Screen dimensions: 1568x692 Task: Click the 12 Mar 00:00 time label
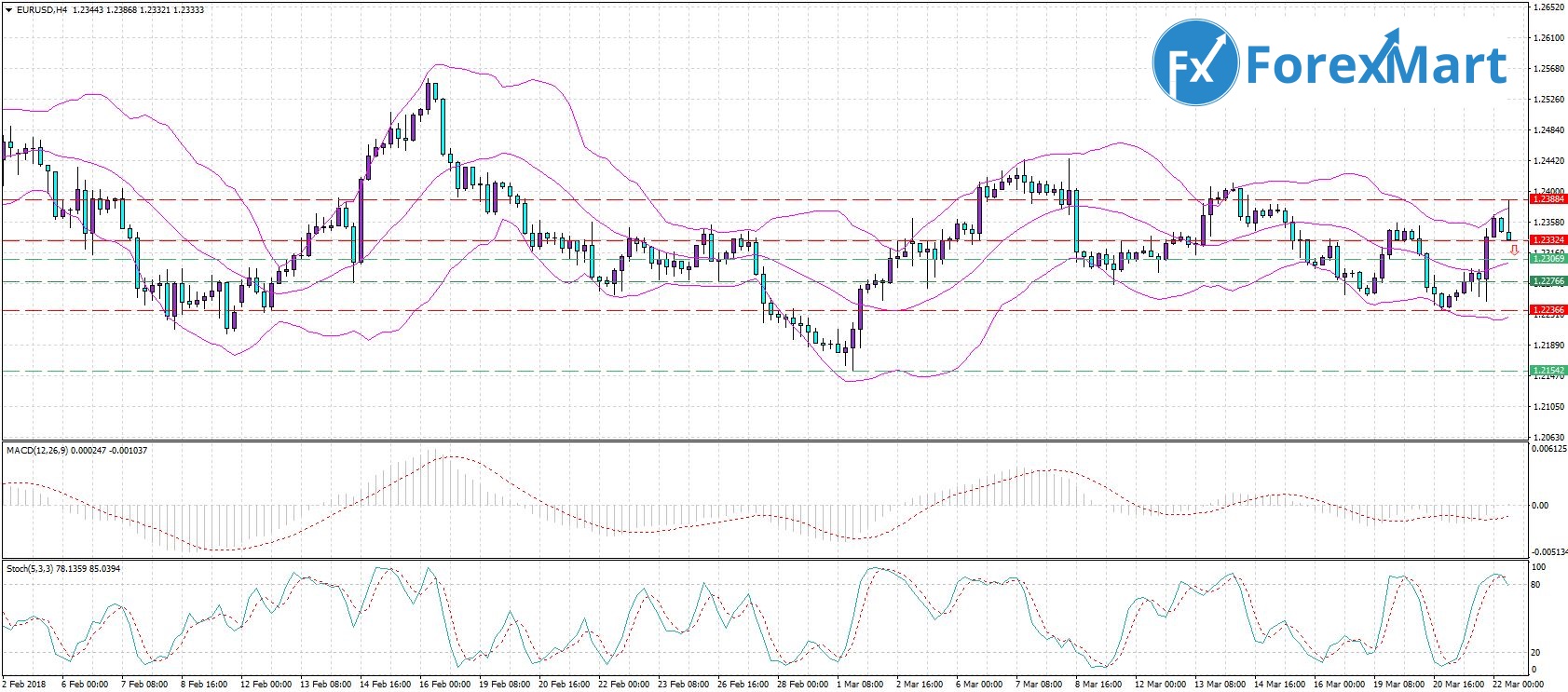tap(1160, 685)
